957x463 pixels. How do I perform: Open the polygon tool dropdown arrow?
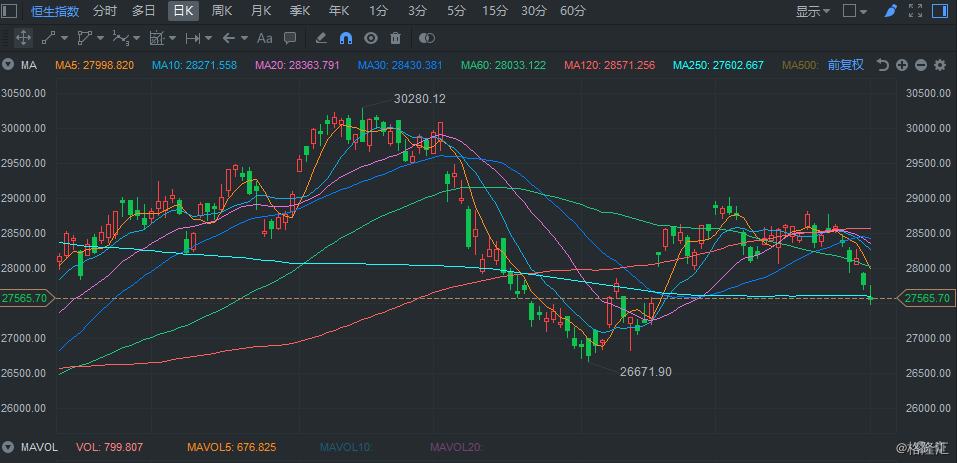[100, 38]
